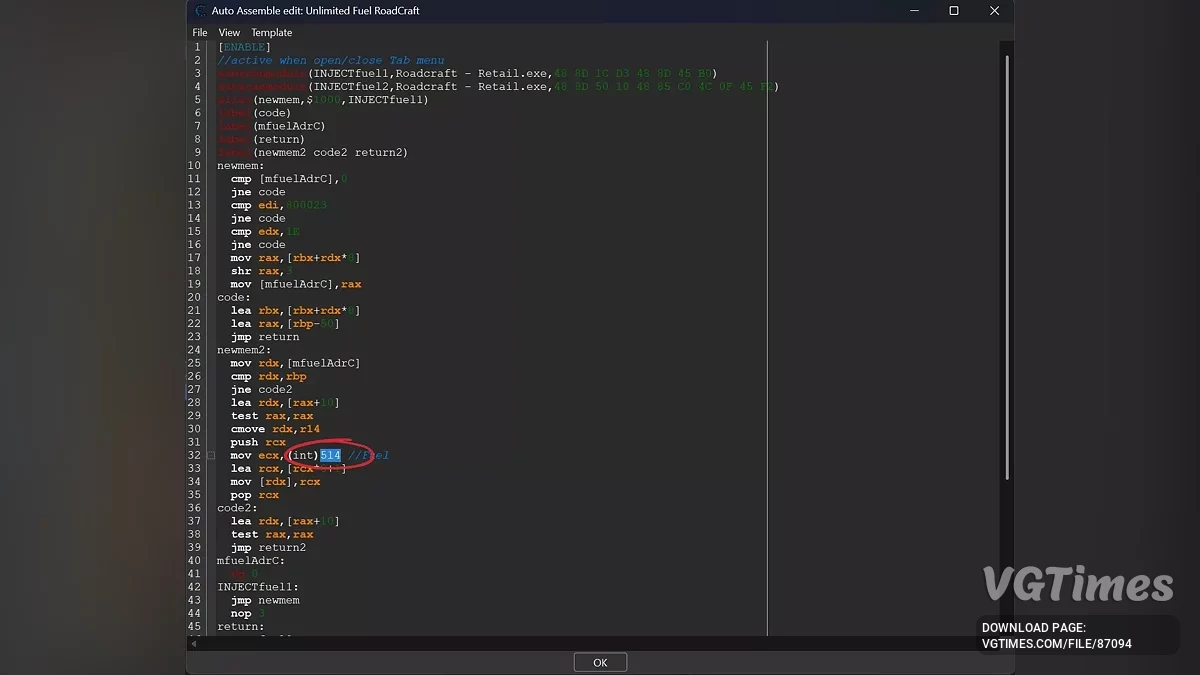Select the code2: label on line 36
1200x675 pixels.
tap(237, 508)
